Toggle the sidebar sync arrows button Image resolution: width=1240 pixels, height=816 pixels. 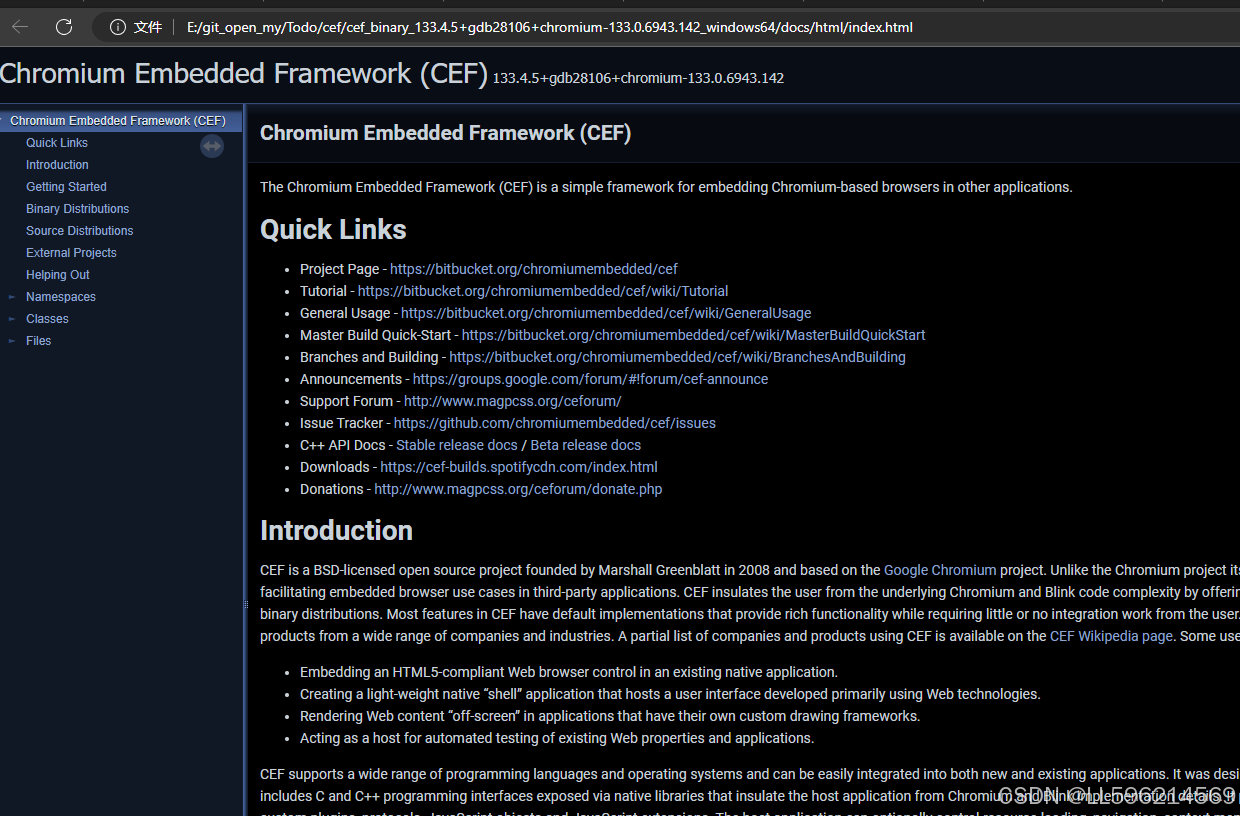click(x=212, y=146)
